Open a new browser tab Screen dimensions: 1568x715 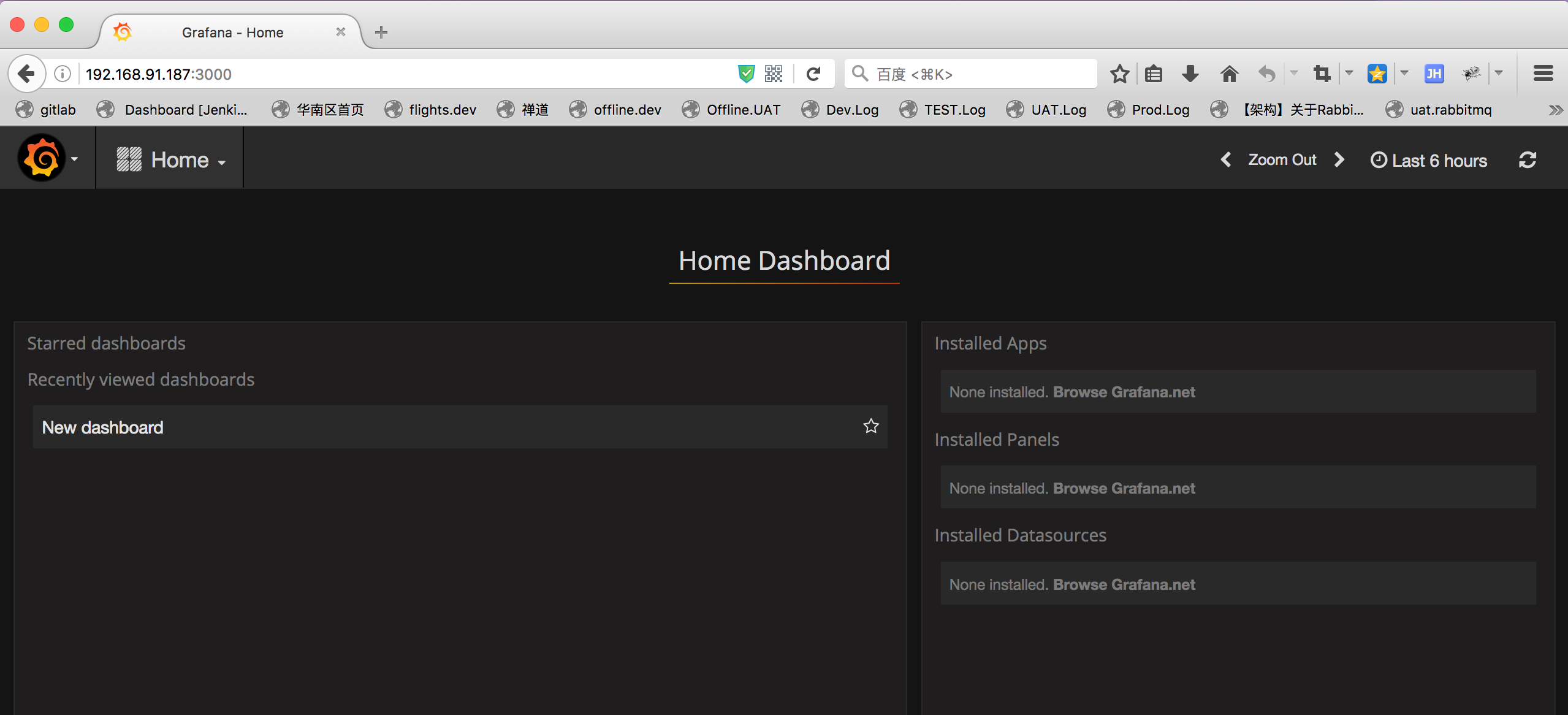381,32
